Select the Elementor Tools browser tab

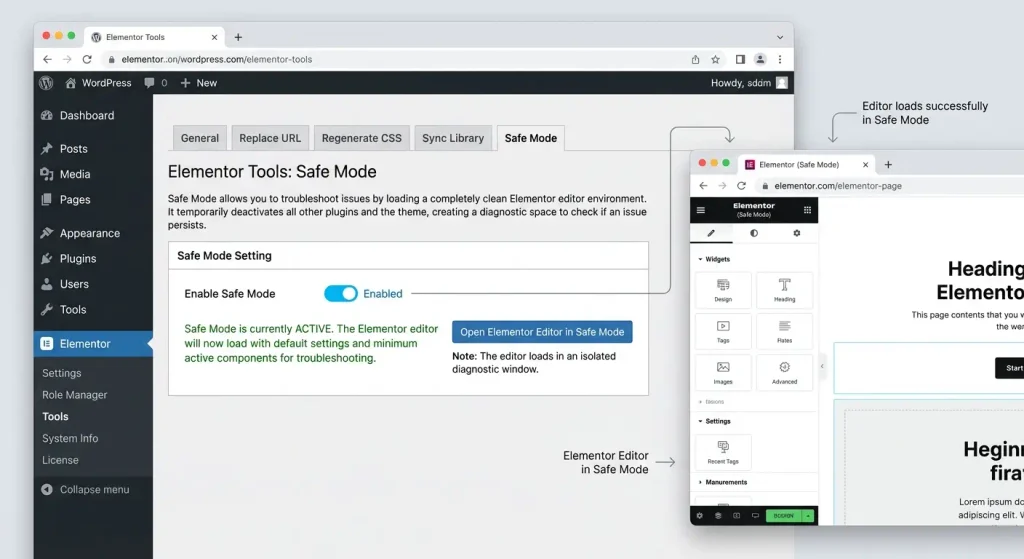pyautogui.click(x=155, y=37)
